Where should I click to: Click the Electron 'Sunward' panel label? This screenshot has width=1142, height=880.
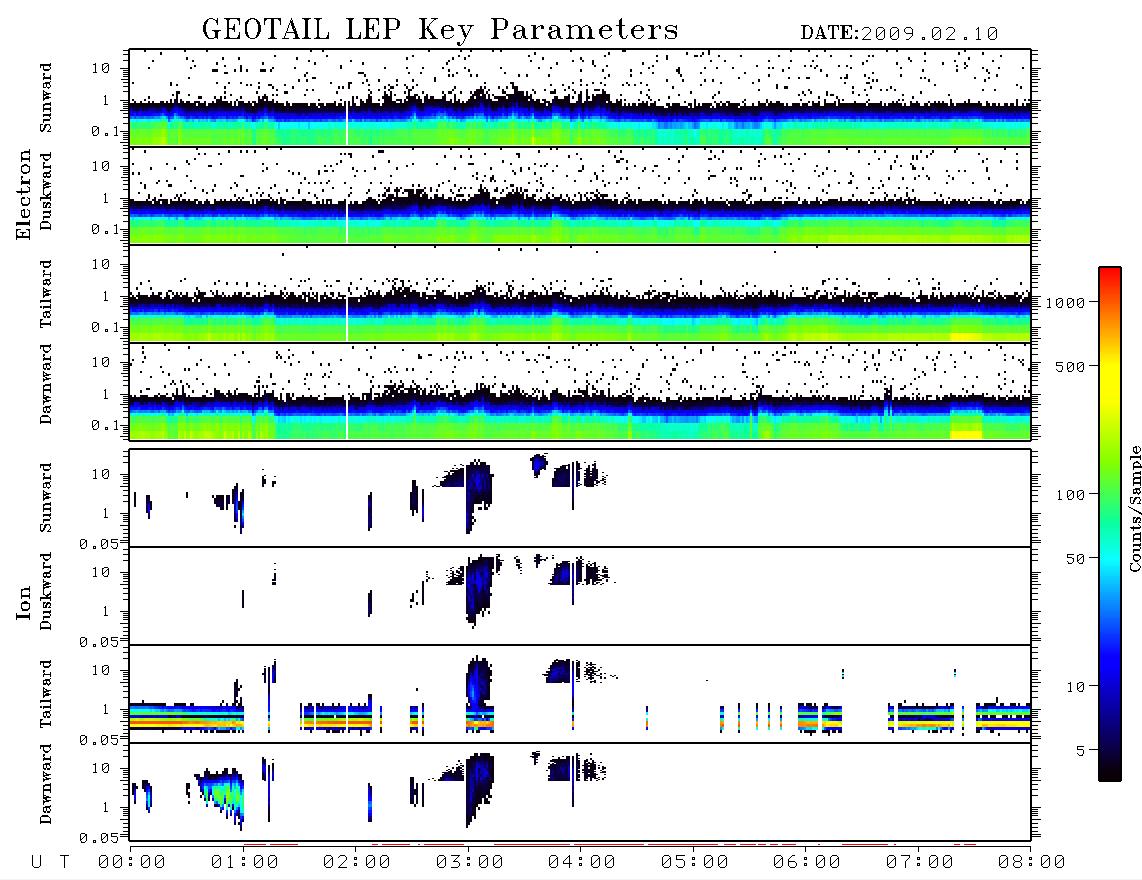[x=45, y=98]
